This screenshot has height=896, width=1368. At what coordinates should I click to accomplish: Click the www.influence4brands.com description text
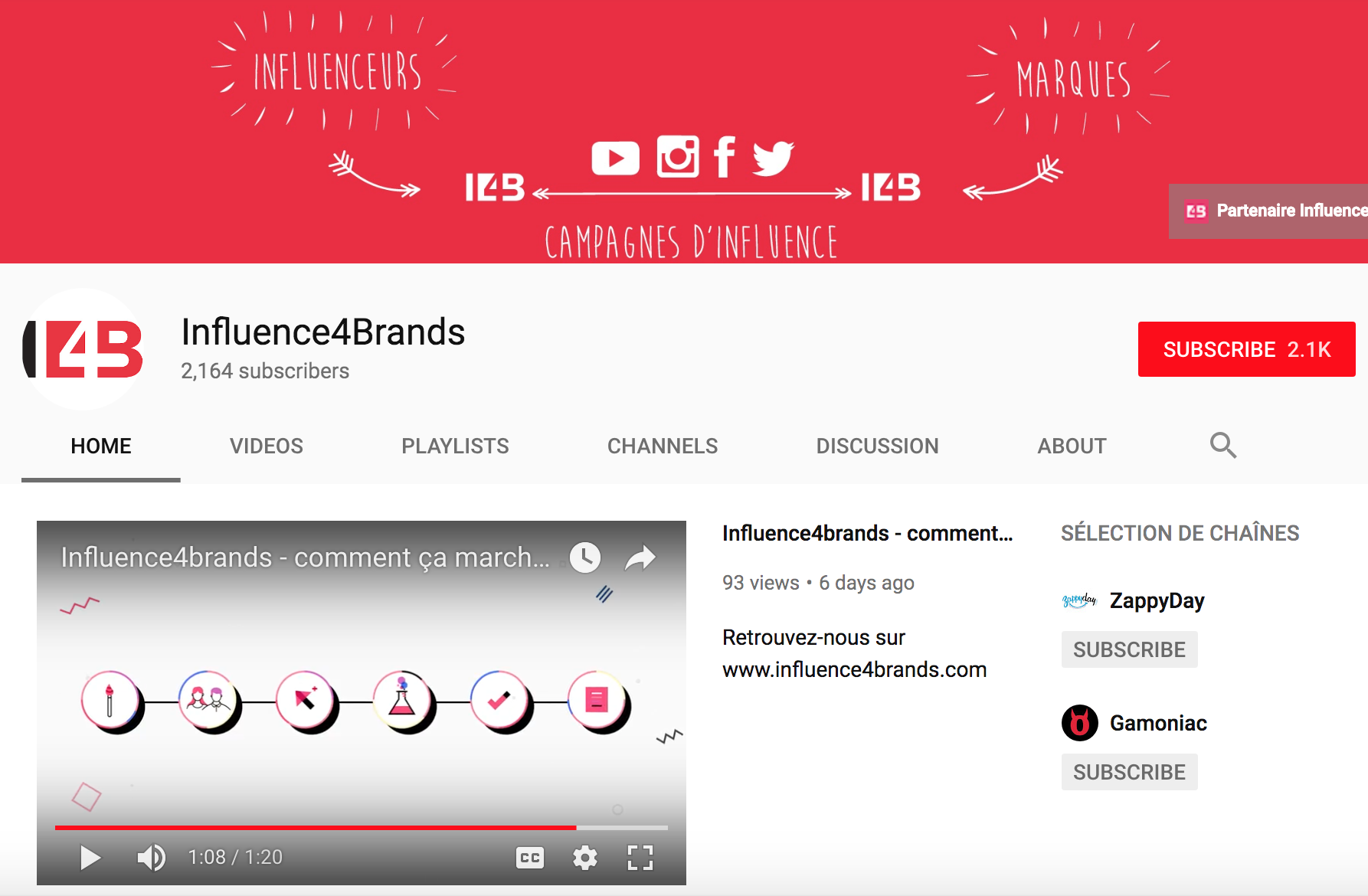(854, 669)
